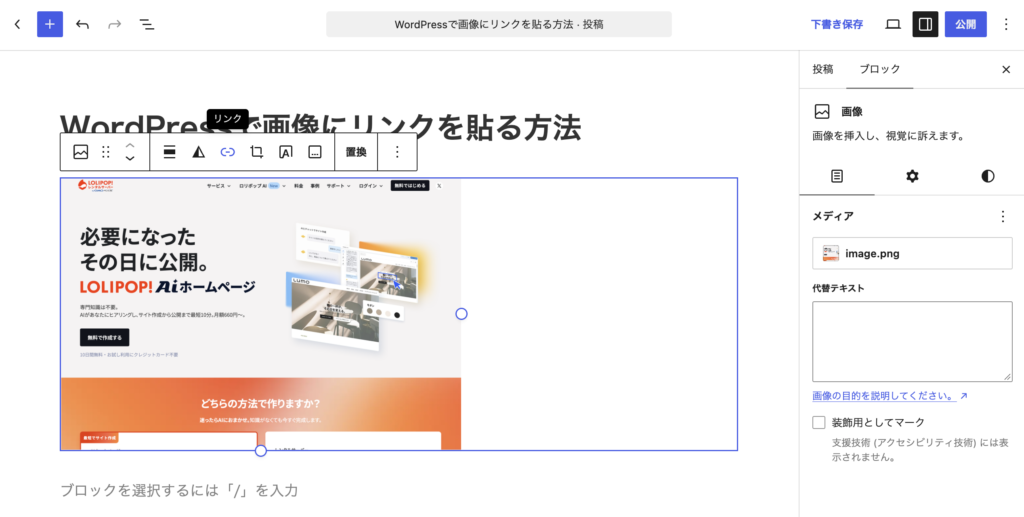Image resolution: width=1024 pixels, height=517 pixels.
Task: Select the crop image tool
Action: 257,152
